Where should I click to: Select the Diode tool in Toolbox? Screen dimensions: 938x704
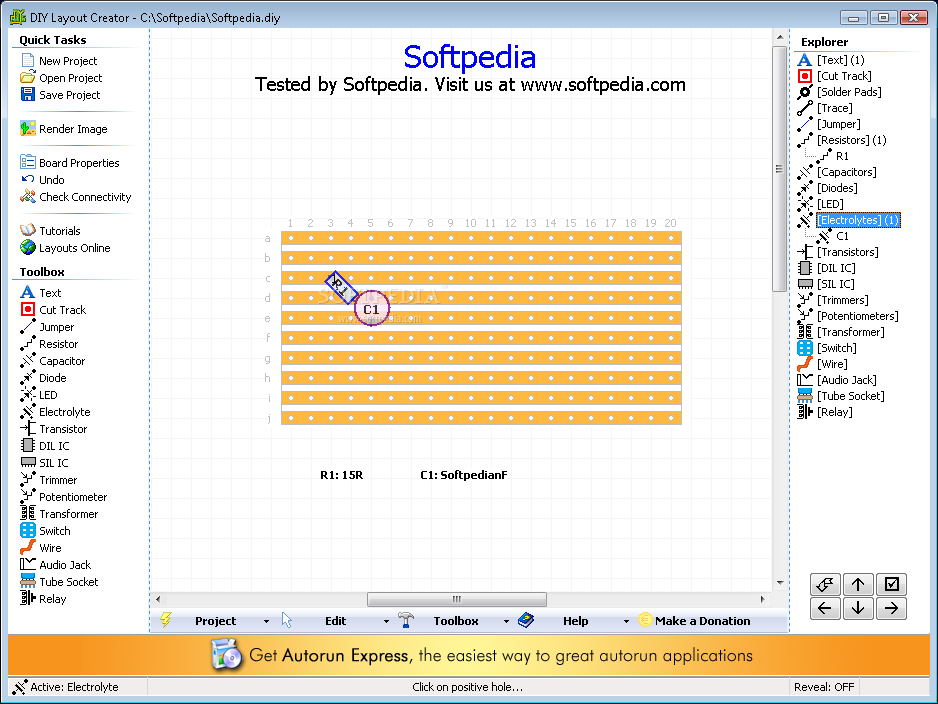coord(43,378)
